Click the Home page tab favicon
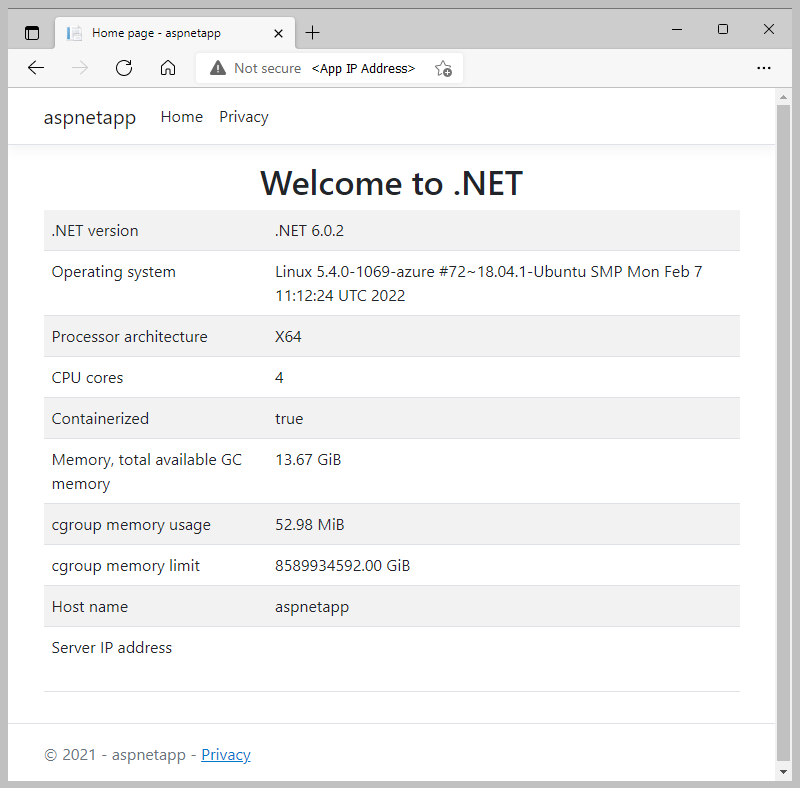Screen dimensions: 801x788 click(x=74, y=32)
